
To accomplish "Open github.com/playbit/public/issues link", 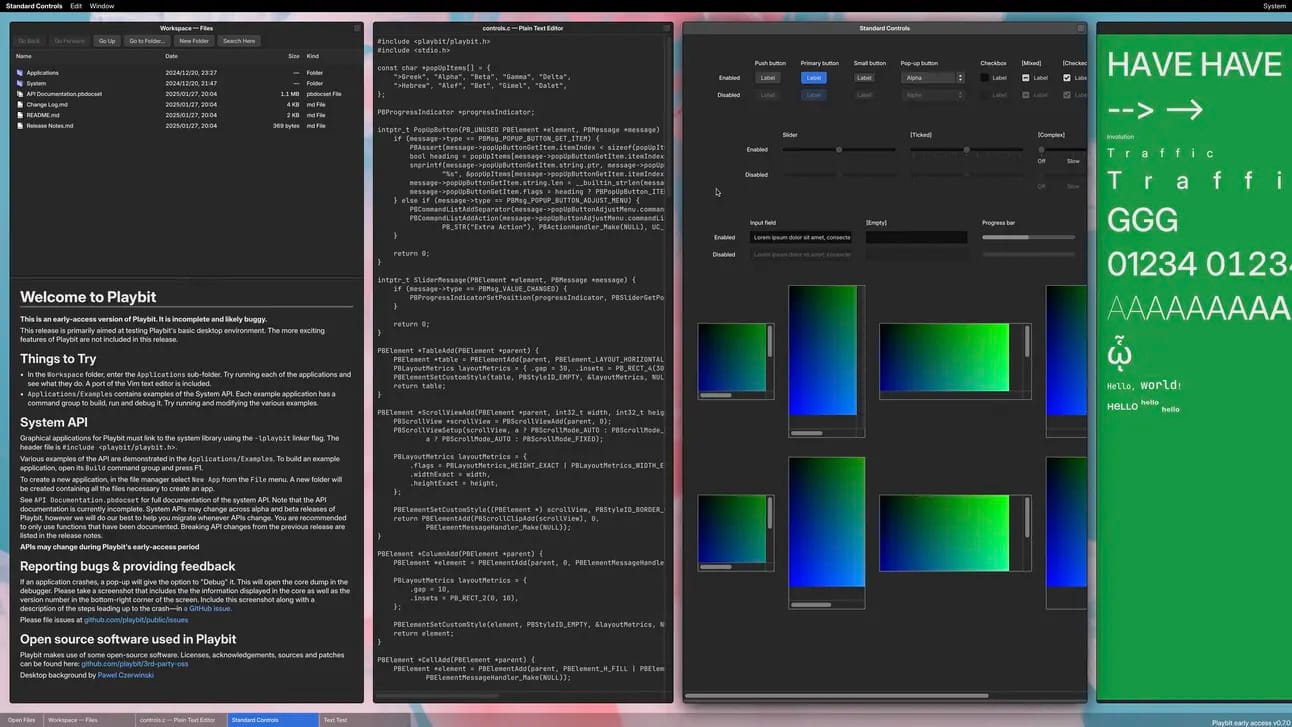I will (136, 620).
